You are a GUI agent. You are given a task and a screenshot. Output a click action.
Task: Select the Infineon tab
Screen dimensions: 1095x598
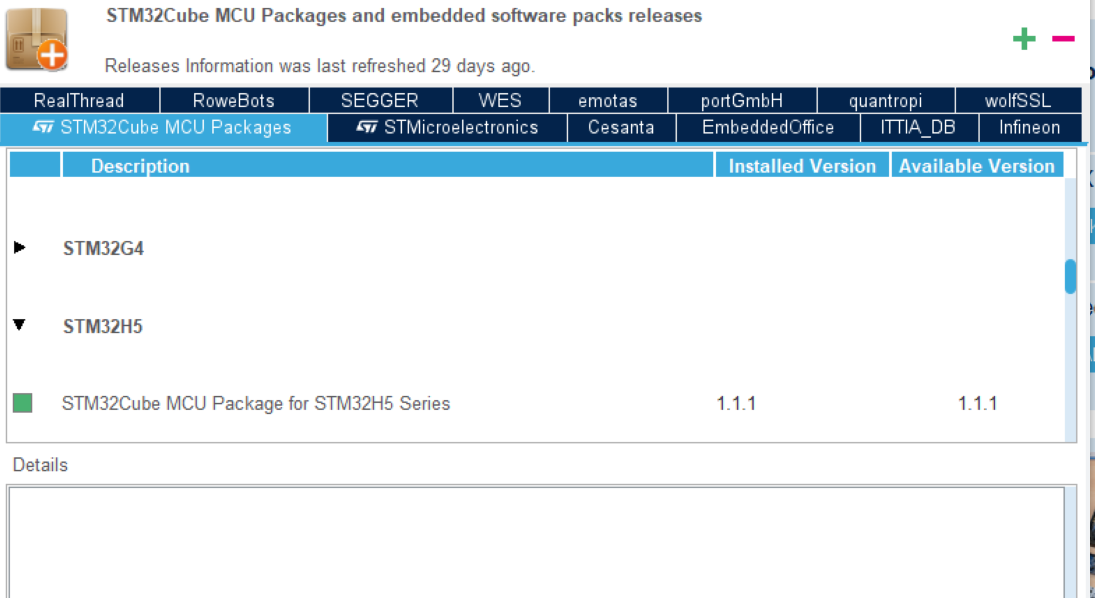pyautogui.click(x=1029, y=128)
